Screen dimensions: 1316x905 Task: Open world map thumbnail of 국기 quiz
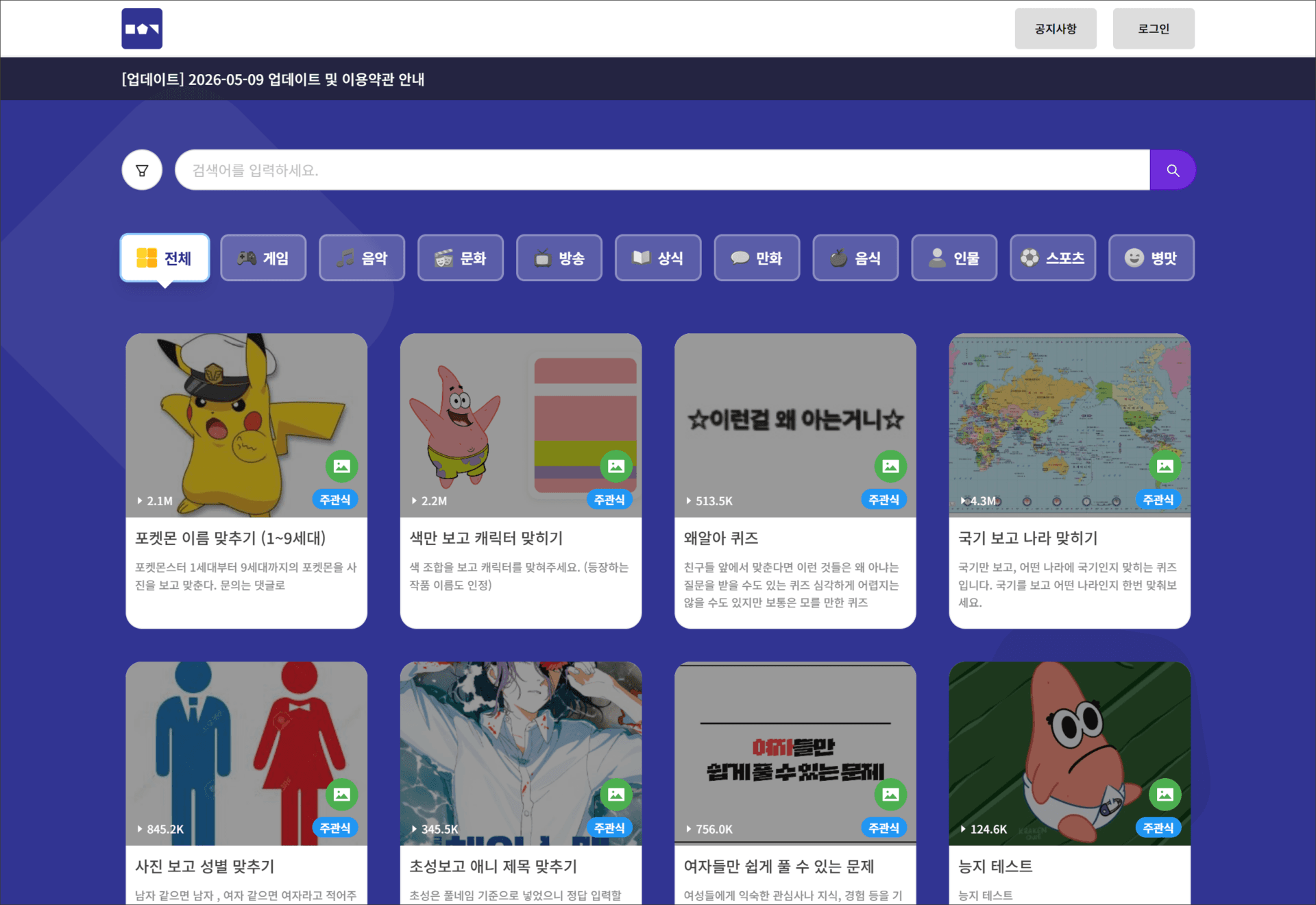point(1070,425)
